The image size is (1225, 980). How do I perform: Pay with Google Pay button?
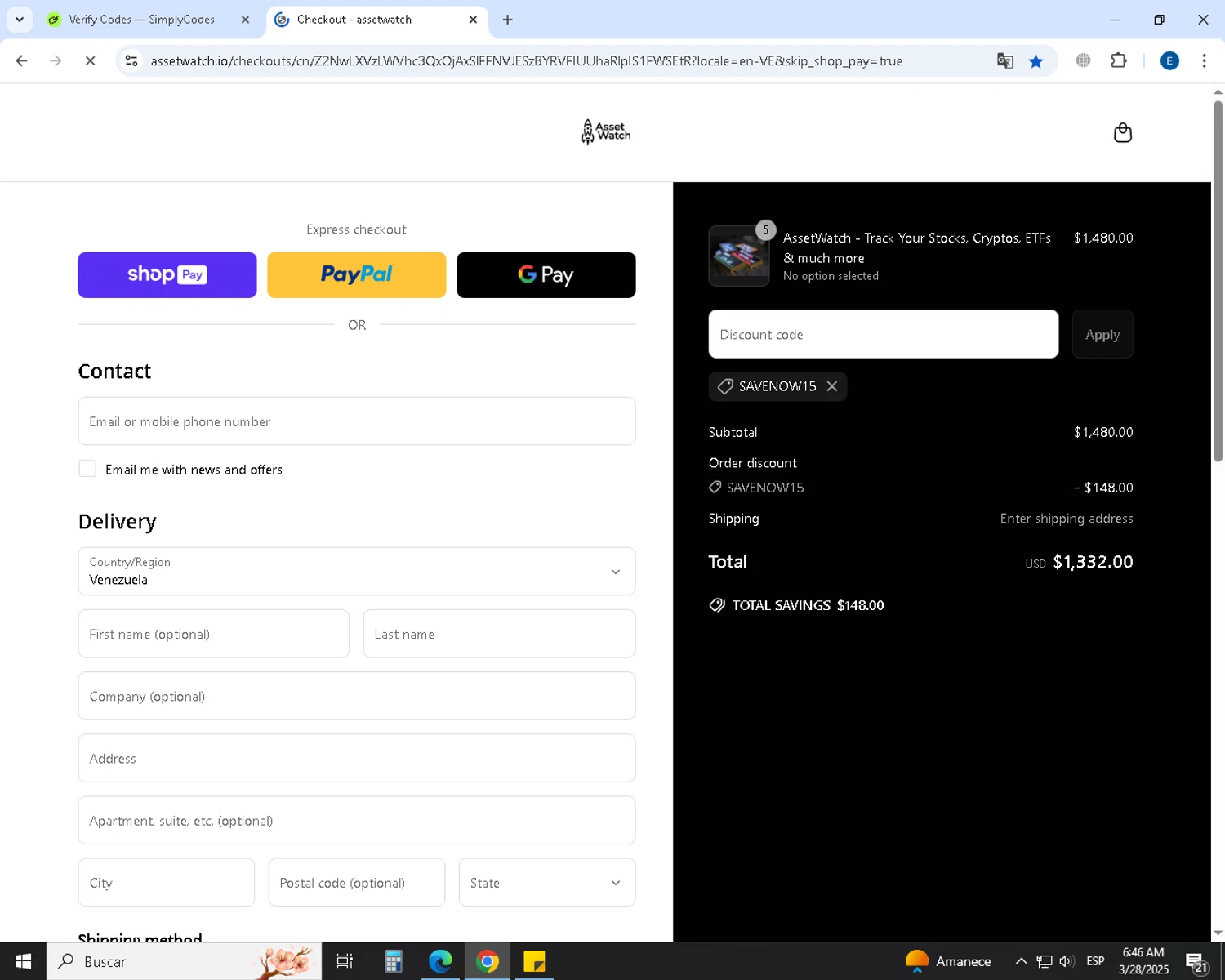pyautogui.click(x=546, y=275)
